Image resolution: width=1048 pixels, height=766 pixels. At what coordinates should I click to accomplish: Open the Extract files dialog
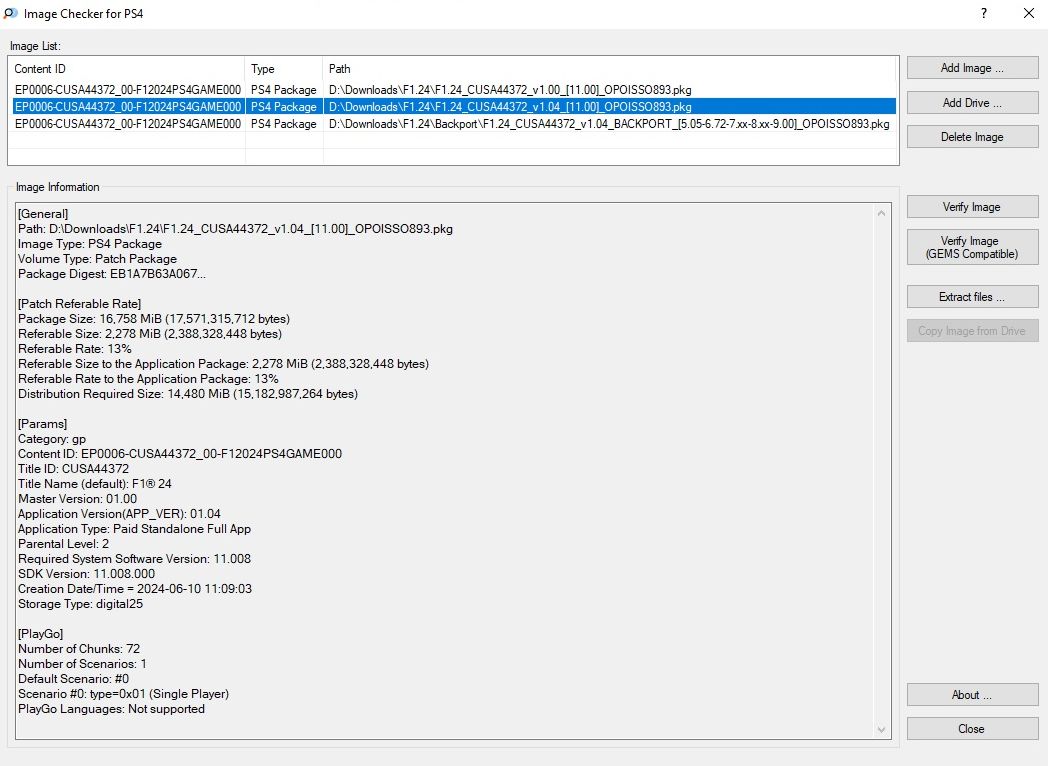(x=972, y=297)
